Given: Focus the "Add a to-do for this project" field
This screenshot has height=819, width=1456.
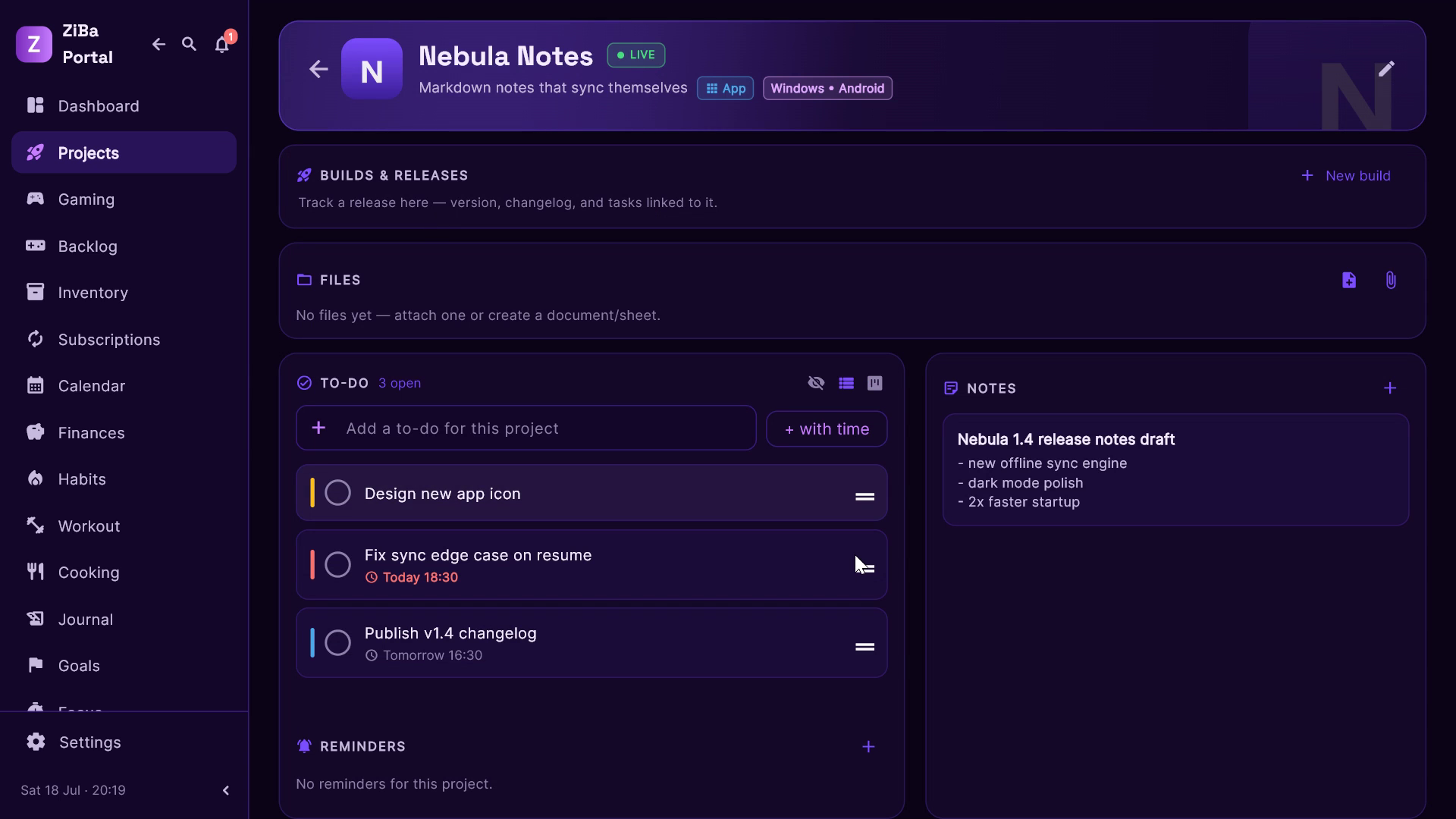Looking at the screenshot, I should (526, 428).
